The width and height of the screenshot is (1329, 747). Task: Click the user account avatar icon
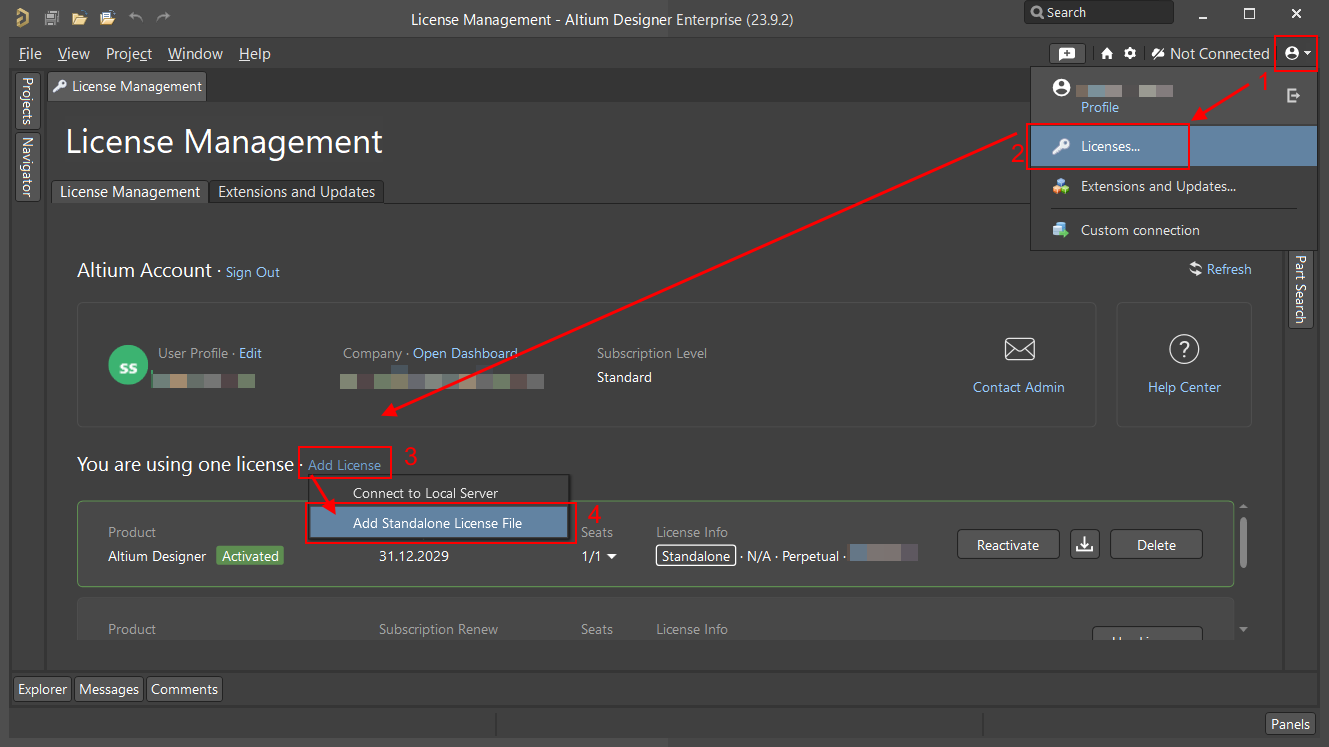click(x=1289, y=53)
